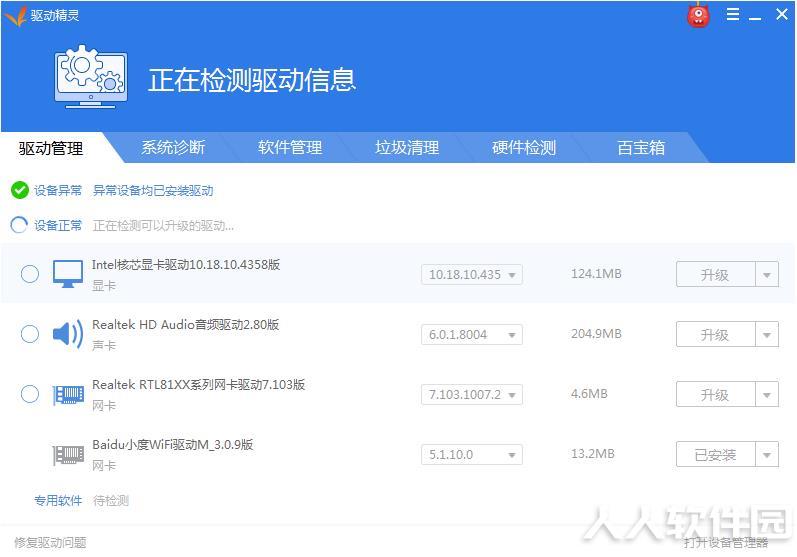Click the 驱动精灵 logo icon
This screenshot has height=557, width=797.
[x=15, y=15]
